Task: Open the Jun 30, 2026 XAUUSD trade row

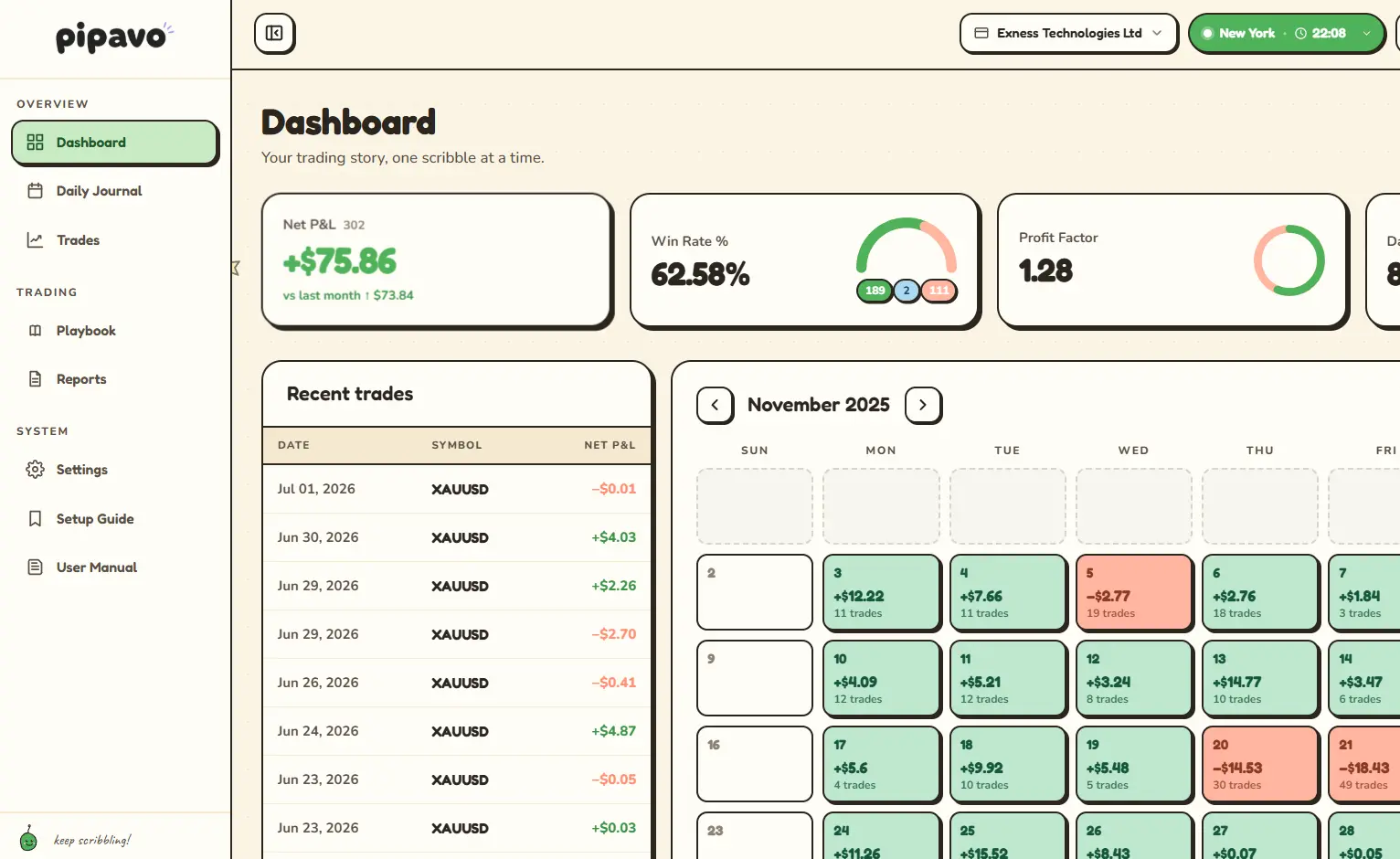Action: [x=457, y=537]
